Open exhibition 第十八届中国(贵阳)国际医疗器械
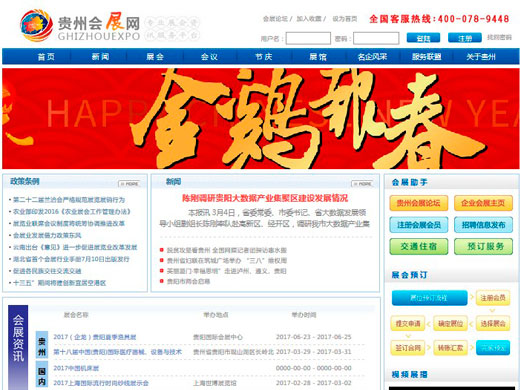The width and height of the screenshot is (520, 390). pyautogui.click(x=117, y=352)
